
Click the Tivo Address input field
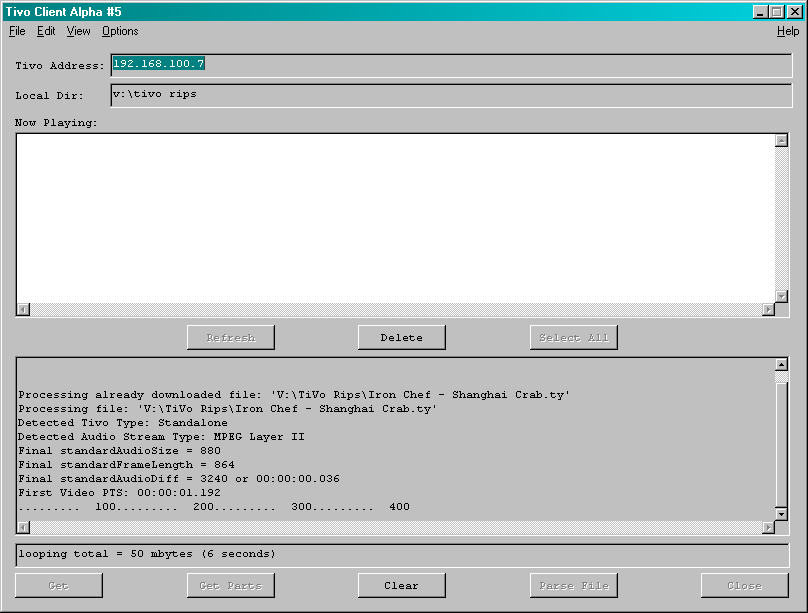(450, 65)
